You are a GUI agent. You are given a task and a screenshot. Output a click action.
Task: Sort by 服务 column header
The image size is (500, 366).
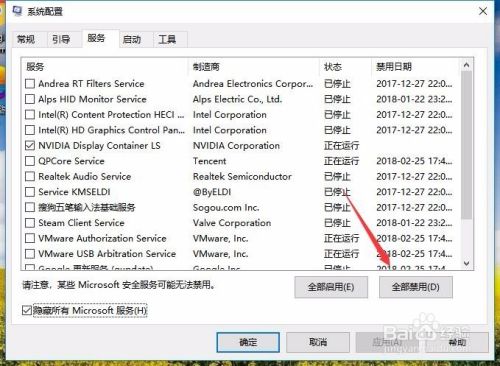tap(105, 67)
